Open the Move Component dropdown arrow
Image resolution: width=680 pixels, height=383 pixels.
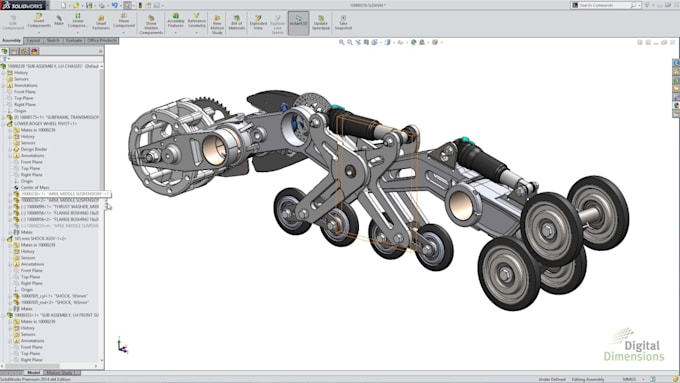pyautogui.click(x=124, y=33)
